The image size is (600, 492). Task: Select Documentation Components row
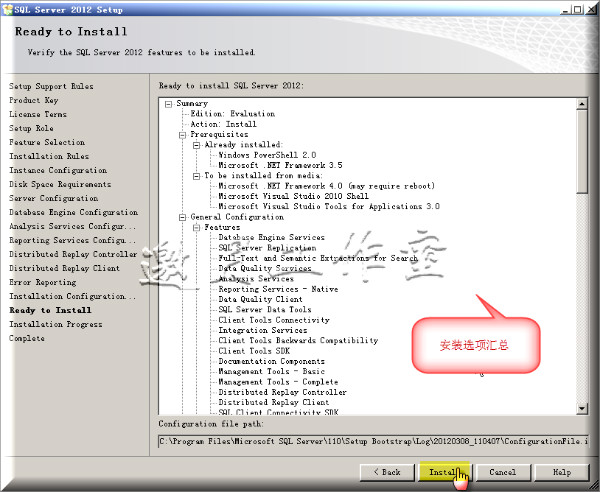pyautogui.click(x=271, y=362)
